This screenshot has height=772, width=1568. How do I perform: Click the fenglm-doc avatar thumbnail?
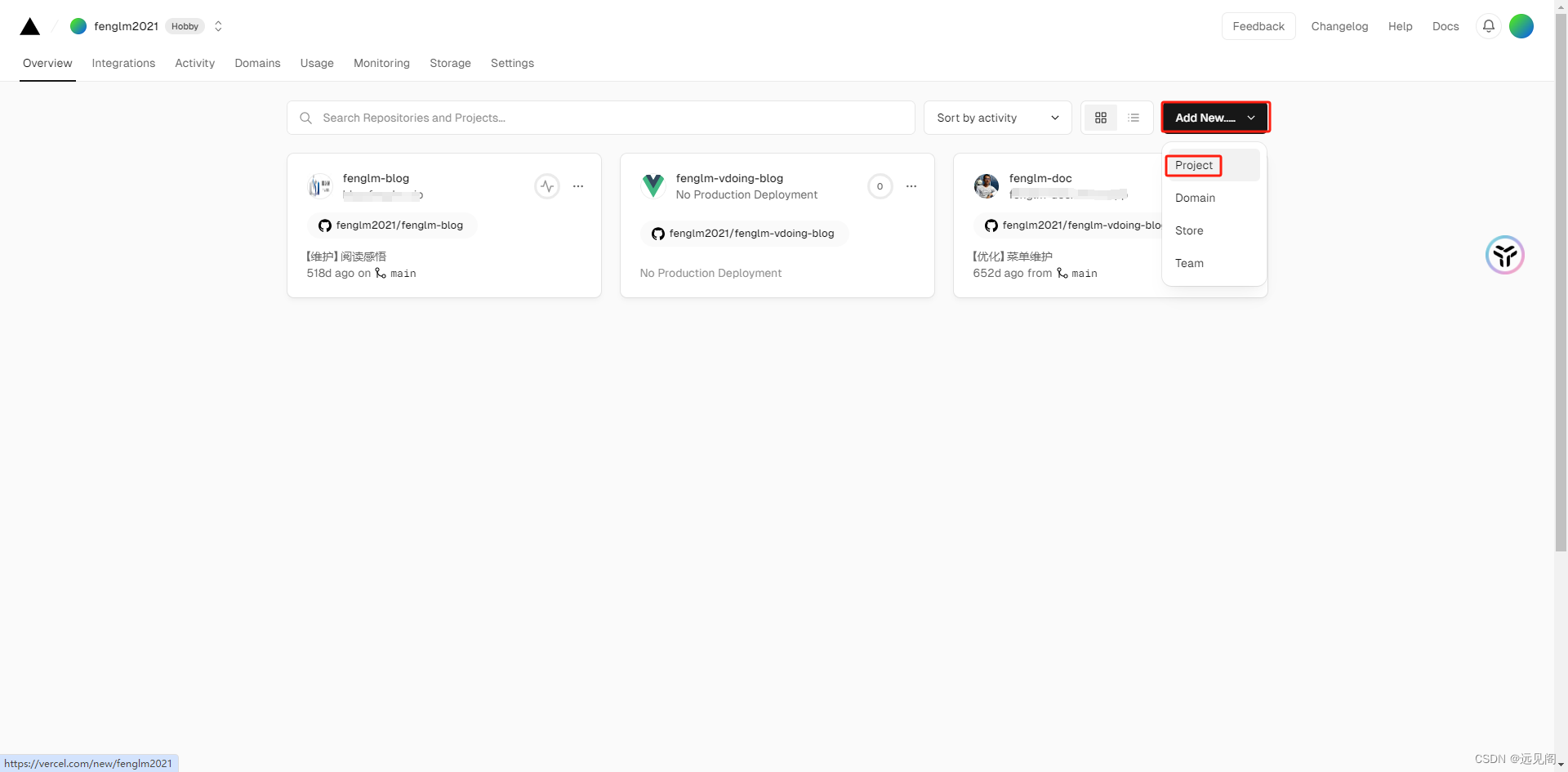pos(987,186)
